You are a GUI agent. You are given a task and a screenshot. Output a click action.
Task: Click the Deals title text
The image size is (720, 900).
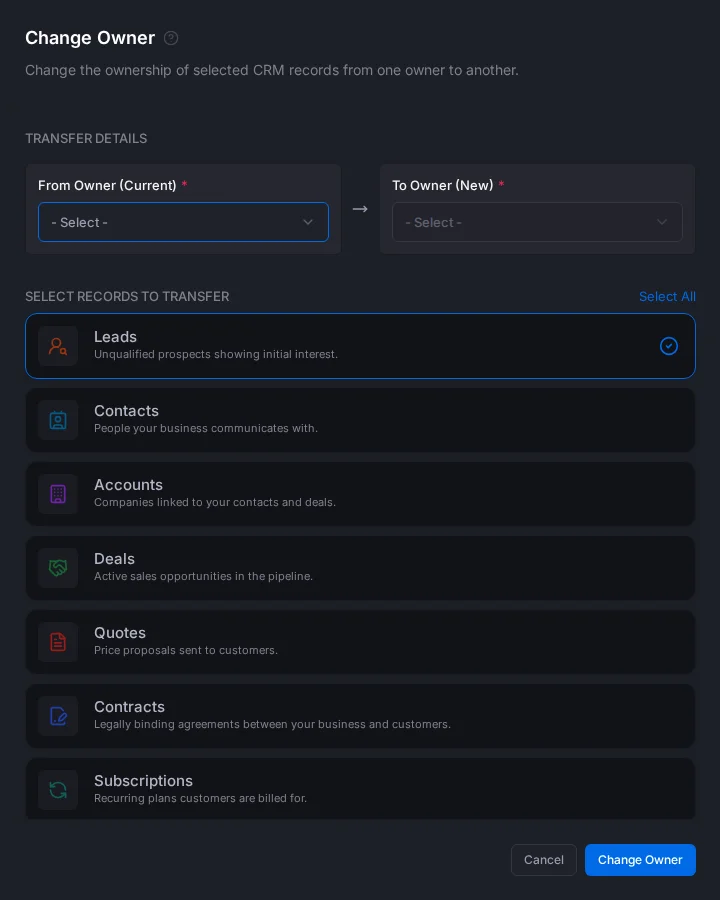[114, 559]
